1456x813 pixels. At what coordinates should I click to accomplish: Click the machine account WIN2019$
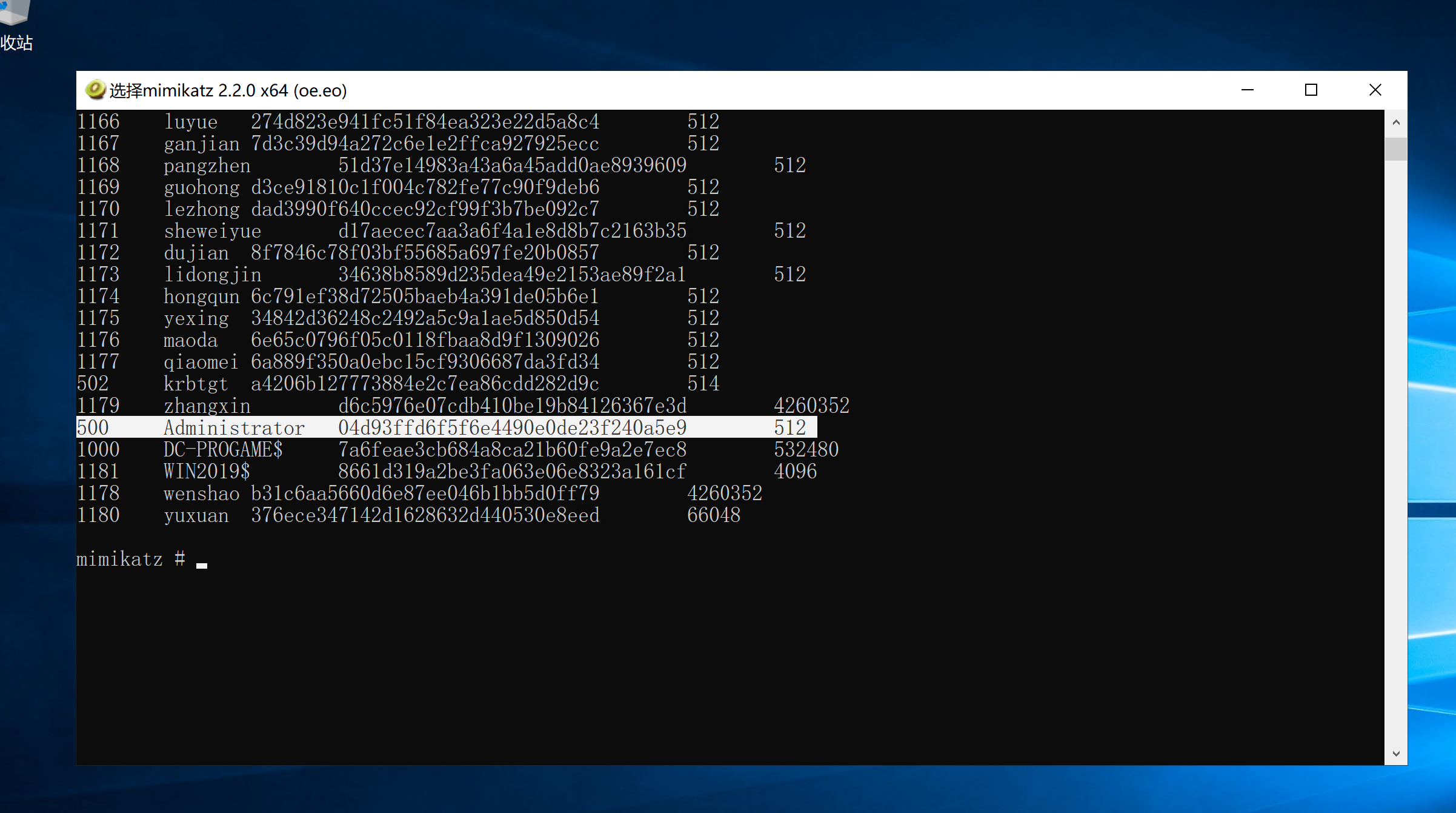pyautogui.click(x=207, y=472)
